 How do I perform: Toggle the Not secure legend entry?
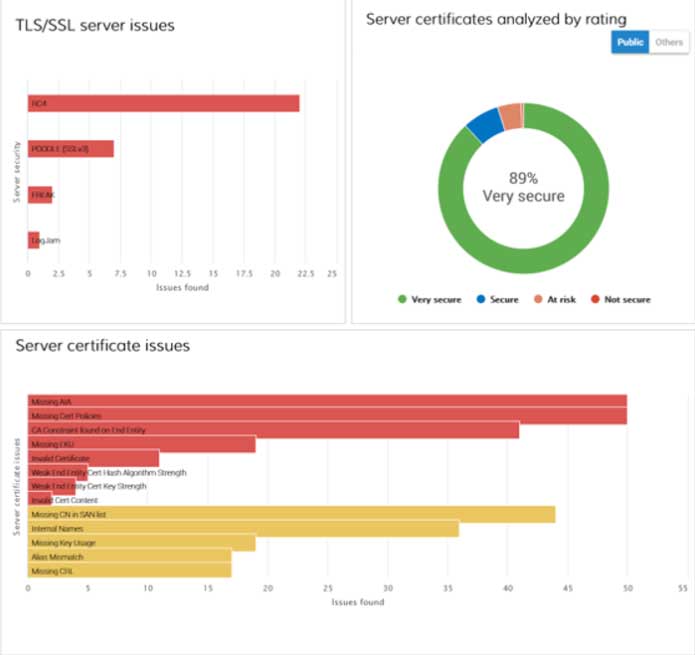click(x=621, y=300)
